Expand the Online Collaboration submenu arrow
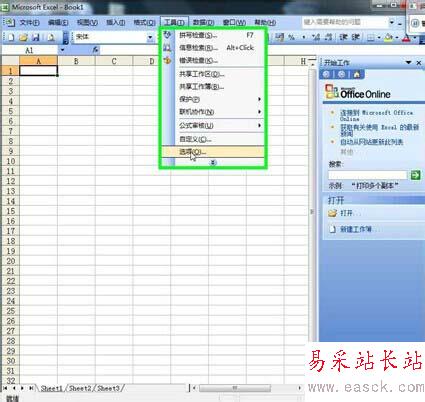The height and width of the screenshot is (402, 425). click(x=259, y=112)
